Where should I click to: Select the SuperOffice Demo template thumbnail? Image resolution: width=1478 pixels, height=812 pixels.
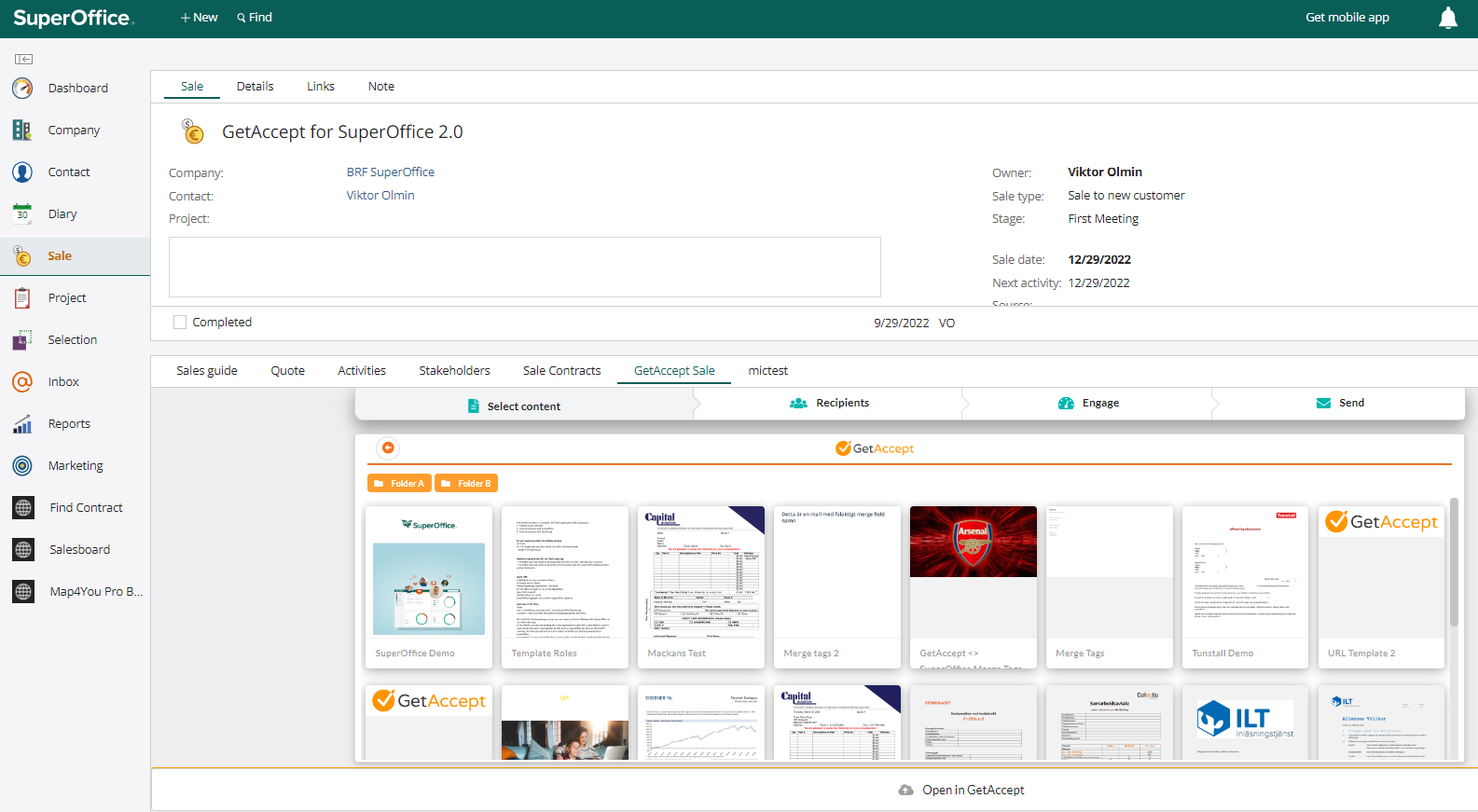click(429, 587)
